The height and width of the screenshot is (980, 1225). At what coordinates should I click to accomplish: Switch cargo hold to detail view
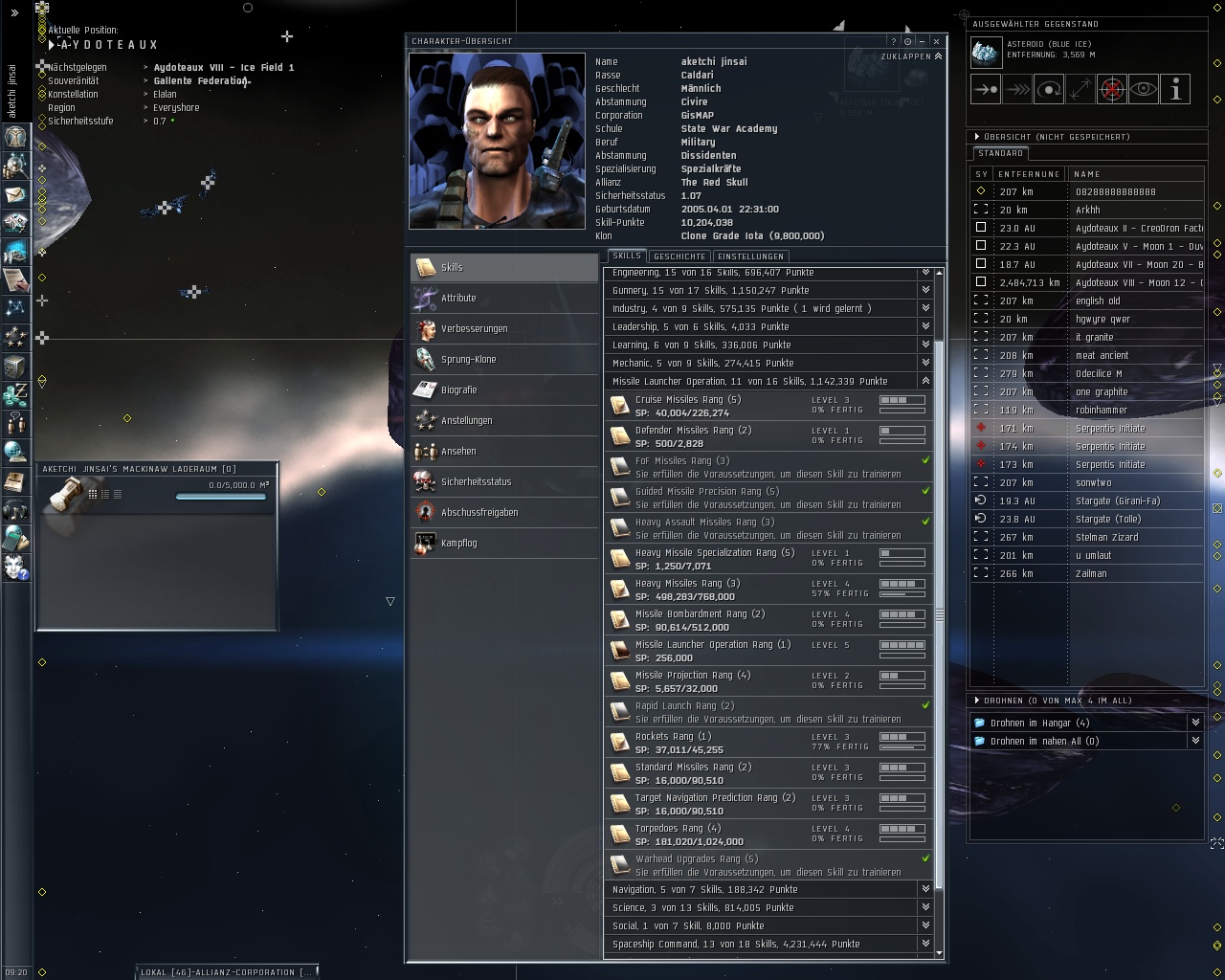[105, 494]
